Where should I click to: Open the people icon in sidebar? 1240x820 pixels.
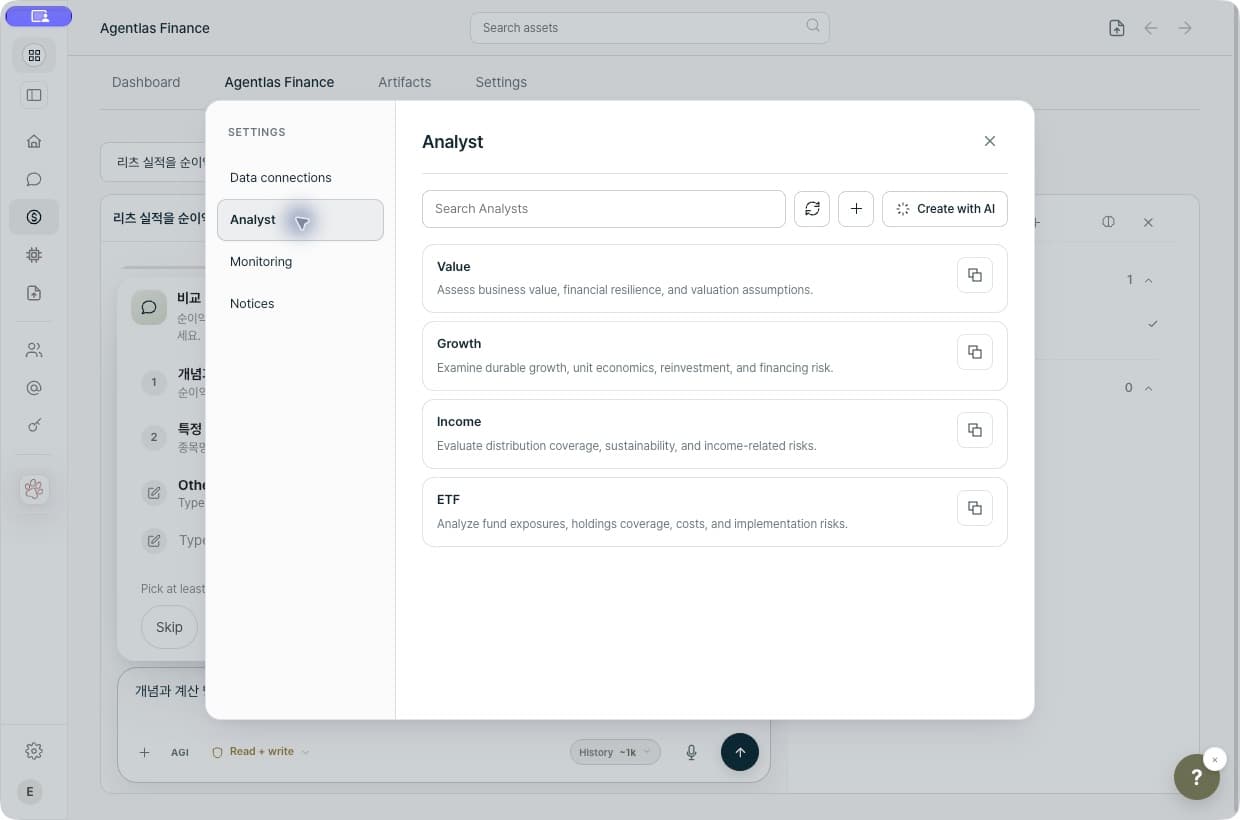(34, 350)
